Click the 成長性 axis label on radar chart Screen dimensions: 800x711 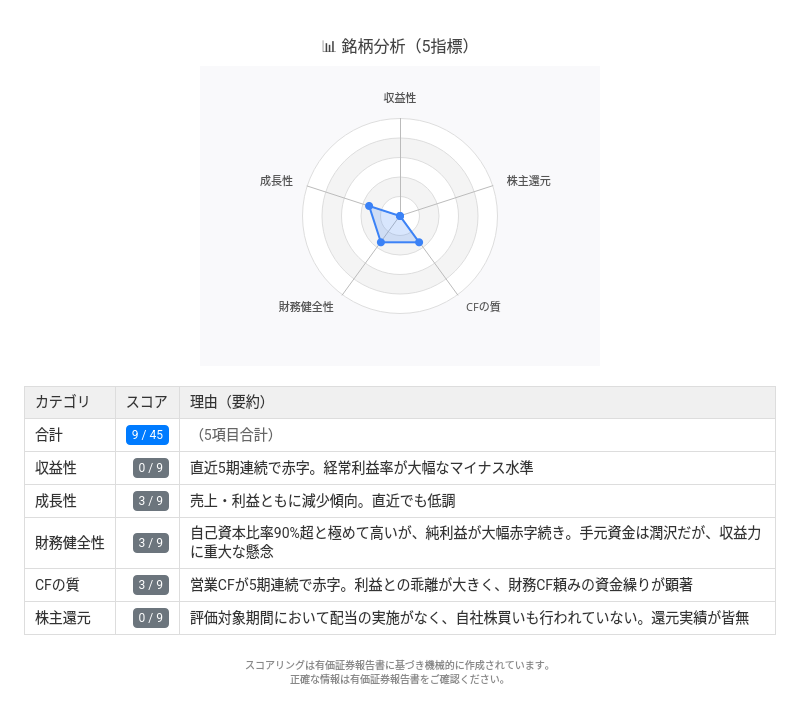(276, 181)
